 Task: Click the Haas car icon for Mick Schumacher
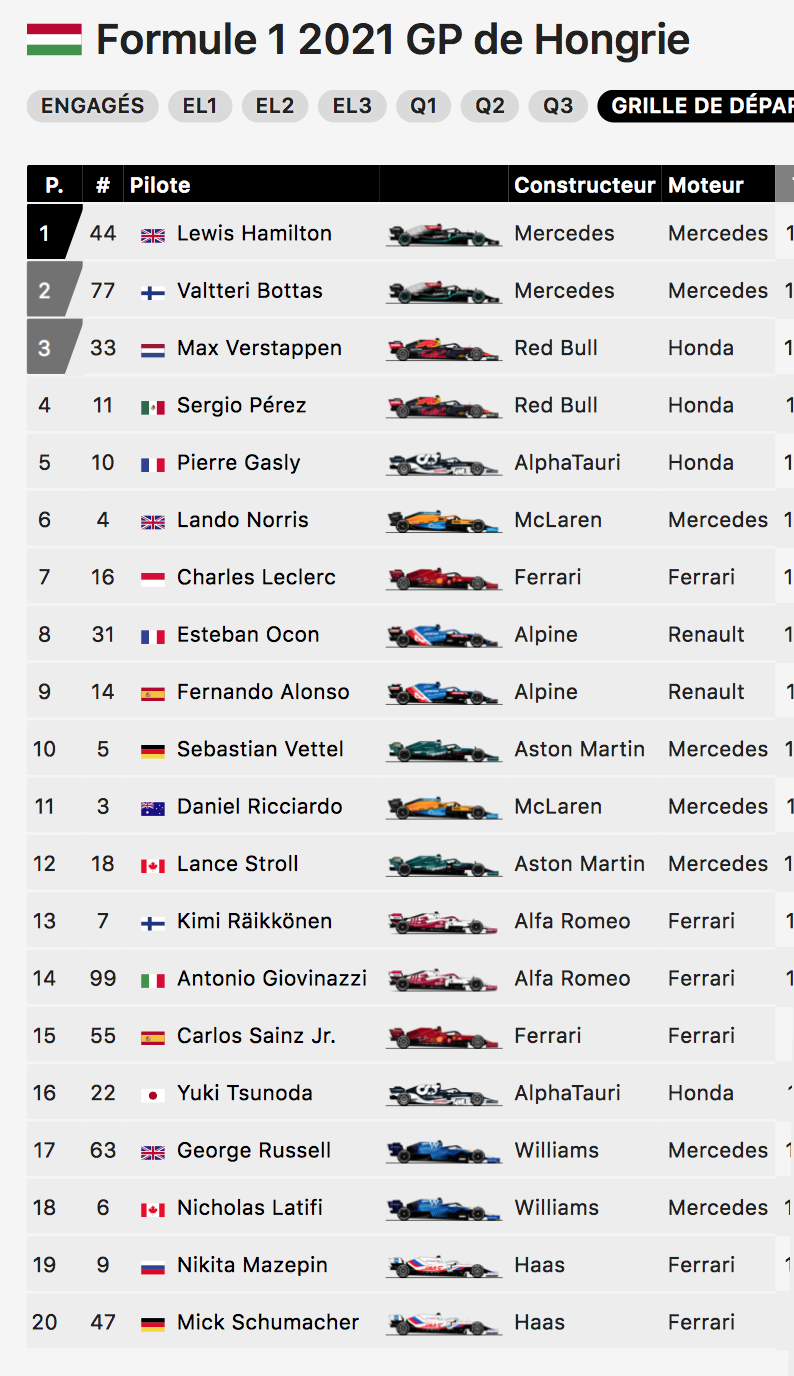[443, 1323]
